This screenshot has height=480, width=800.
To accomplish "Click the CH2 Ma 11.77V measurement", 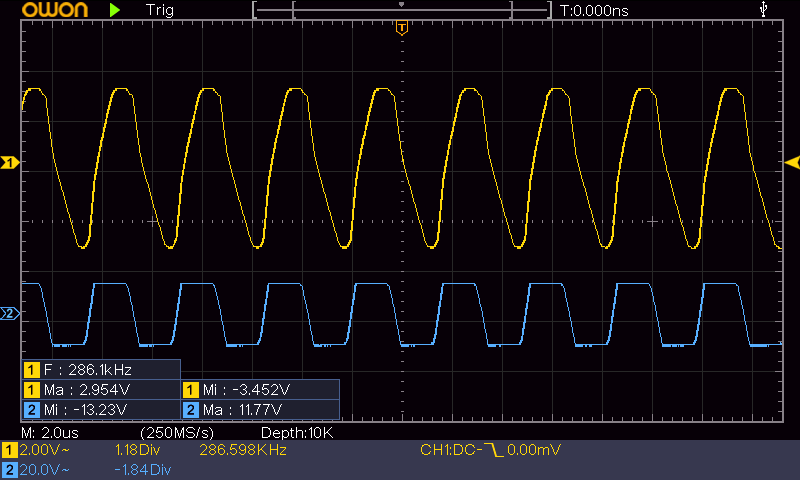I will (x=260, y=410).
